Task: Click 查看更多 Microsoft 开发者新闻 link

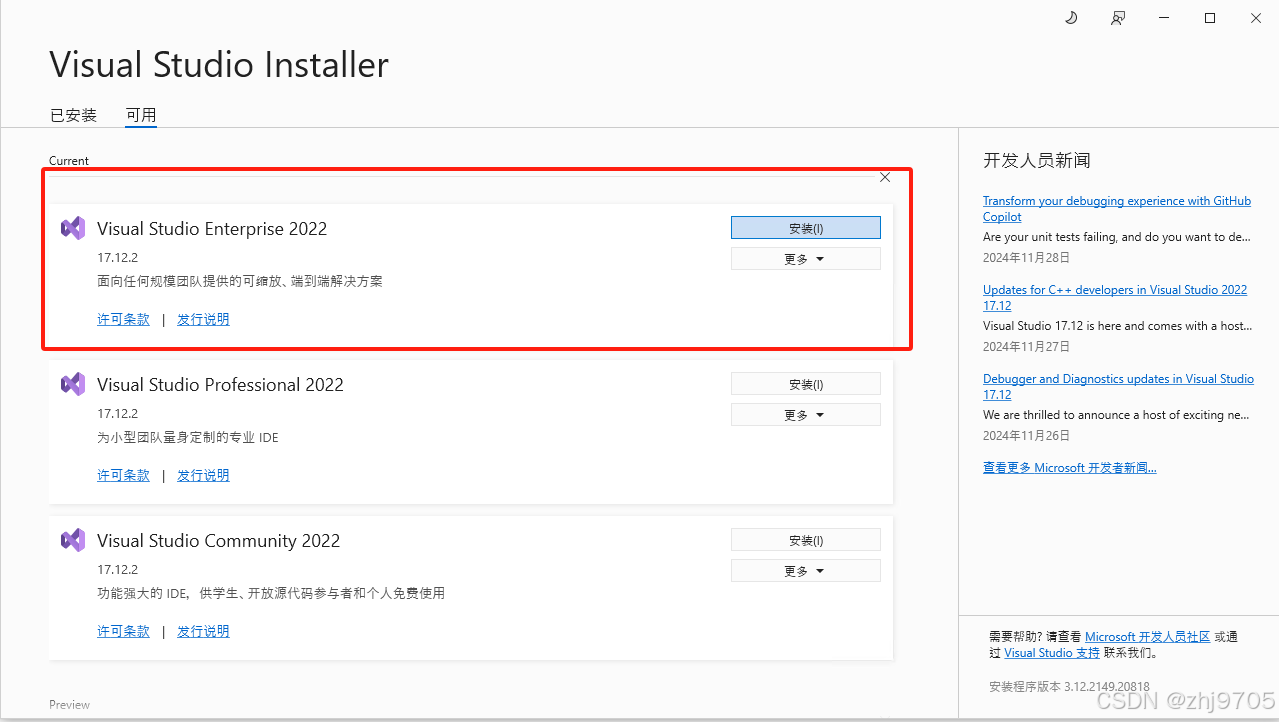Action: 1070,468
